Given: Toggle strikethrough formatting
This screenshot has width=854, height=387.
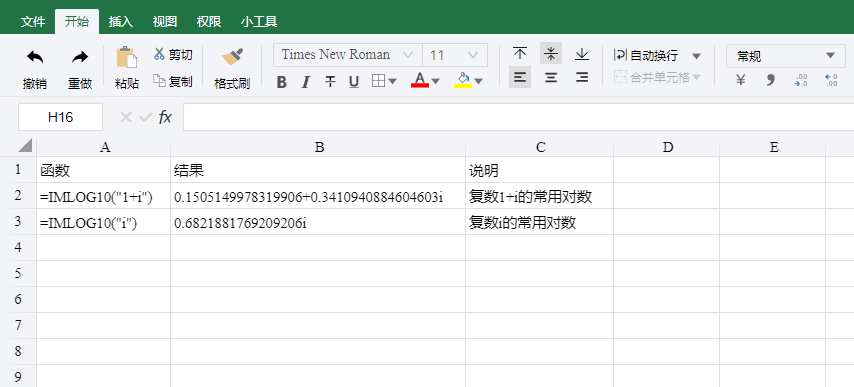Looking at the screenshot, I should click(330, 82).
